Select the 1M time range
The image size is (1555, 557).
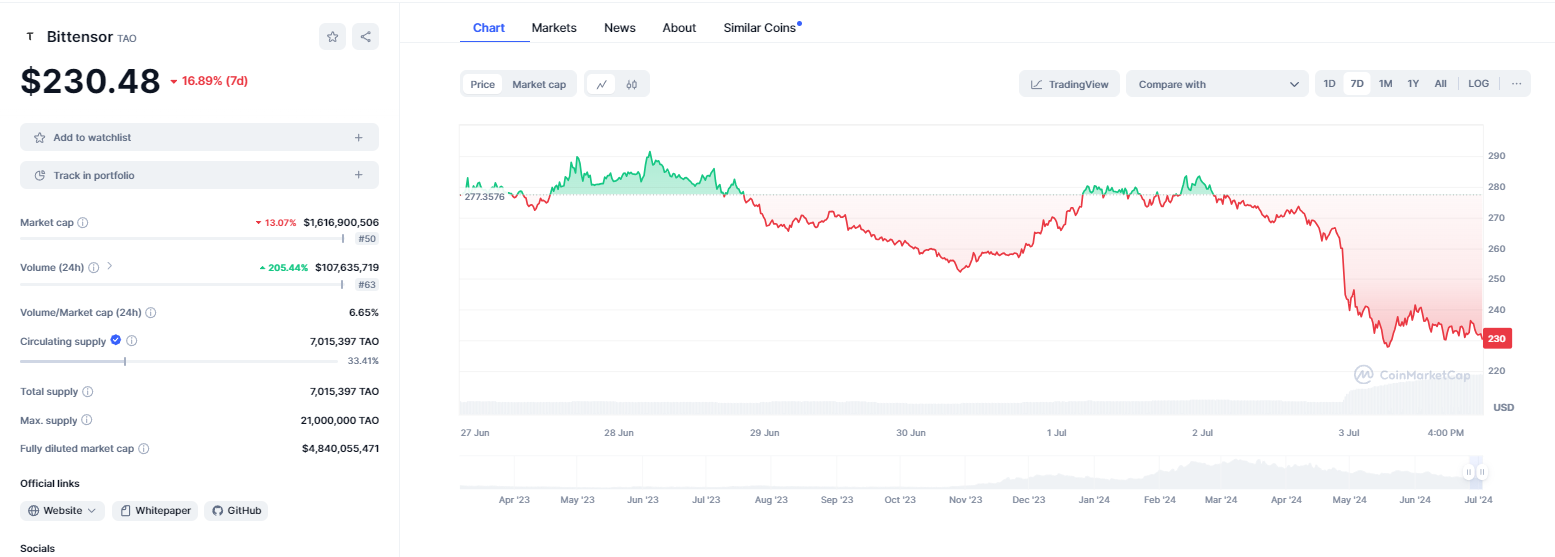1385,84
